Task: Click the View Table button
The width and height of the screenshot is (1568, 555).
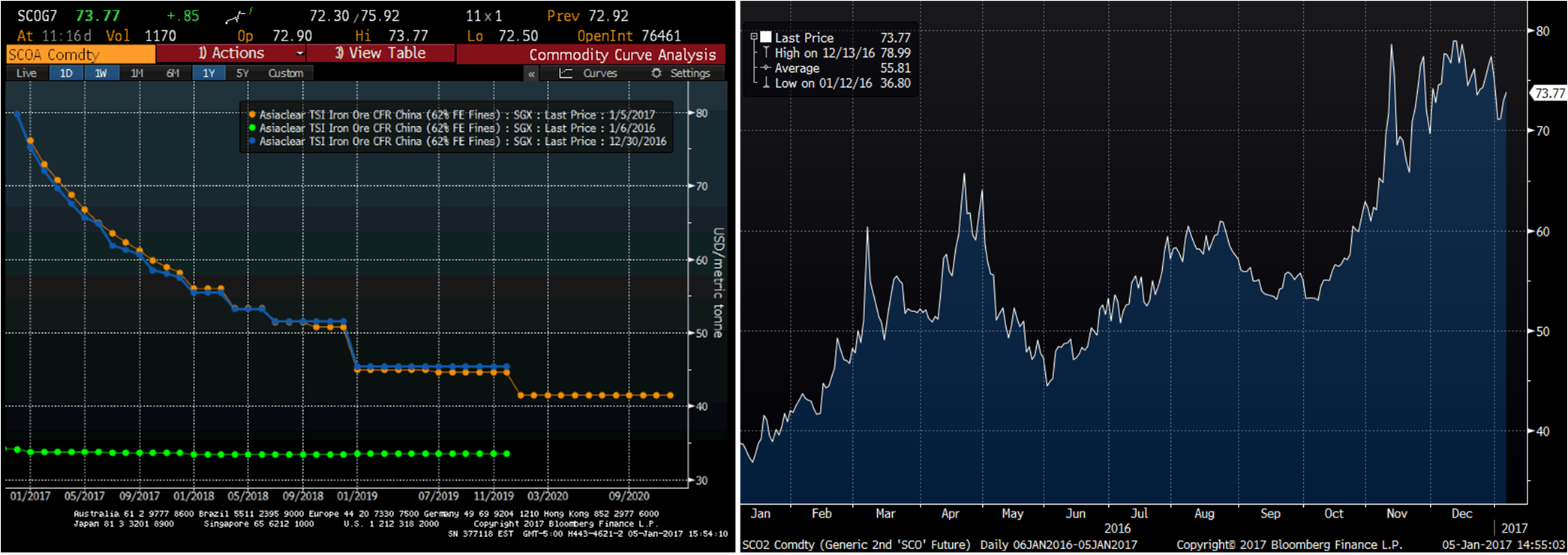Action: point(380,53)
